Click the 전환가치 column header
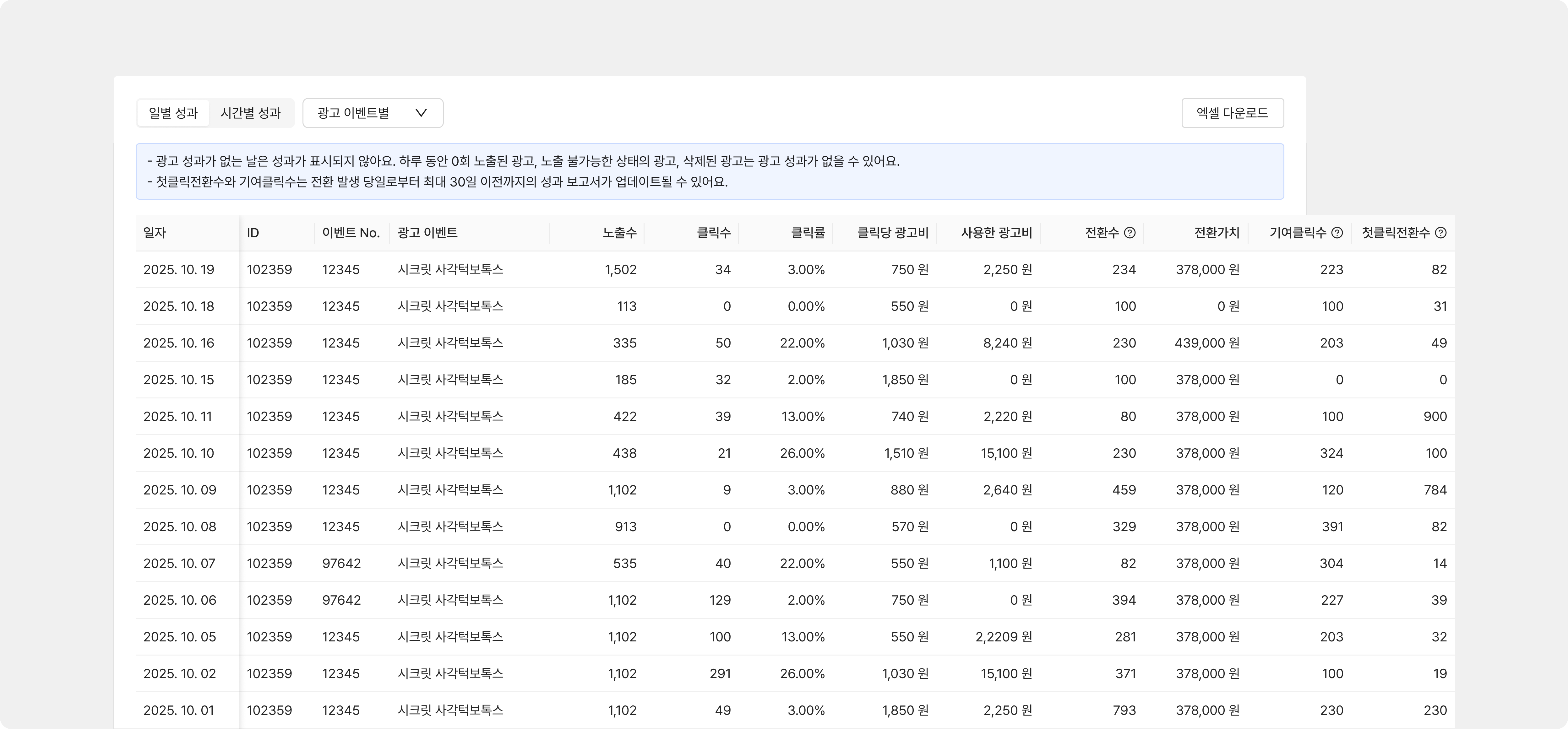1568x729 pixels. pos(1216,232)
